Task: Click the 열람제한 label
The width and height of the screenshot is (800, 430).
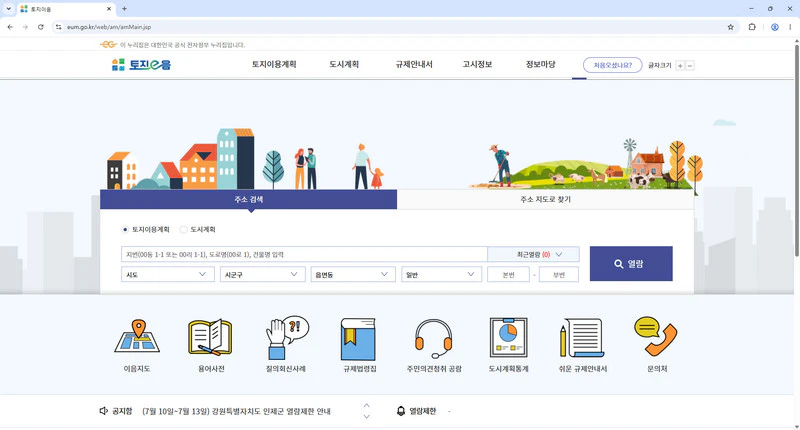Action: 422,411
